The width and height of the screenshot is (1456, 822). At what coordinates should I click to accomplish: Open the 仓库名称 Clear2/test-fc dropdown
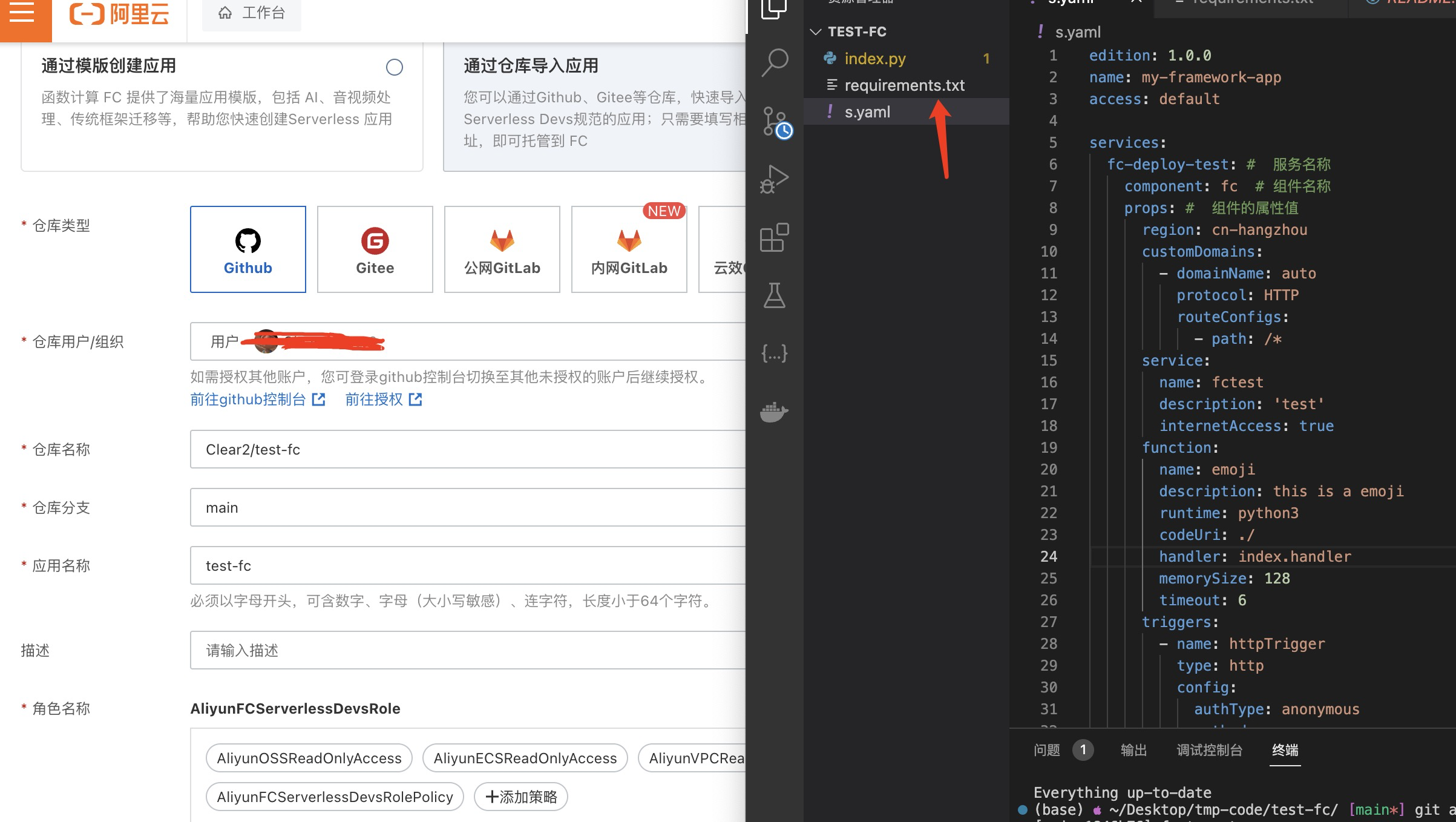468,449
